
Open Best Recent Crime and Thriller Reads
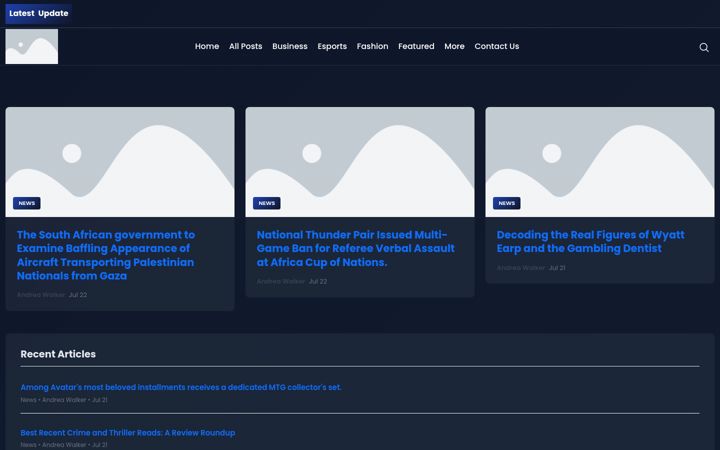(x=128, y=433)
